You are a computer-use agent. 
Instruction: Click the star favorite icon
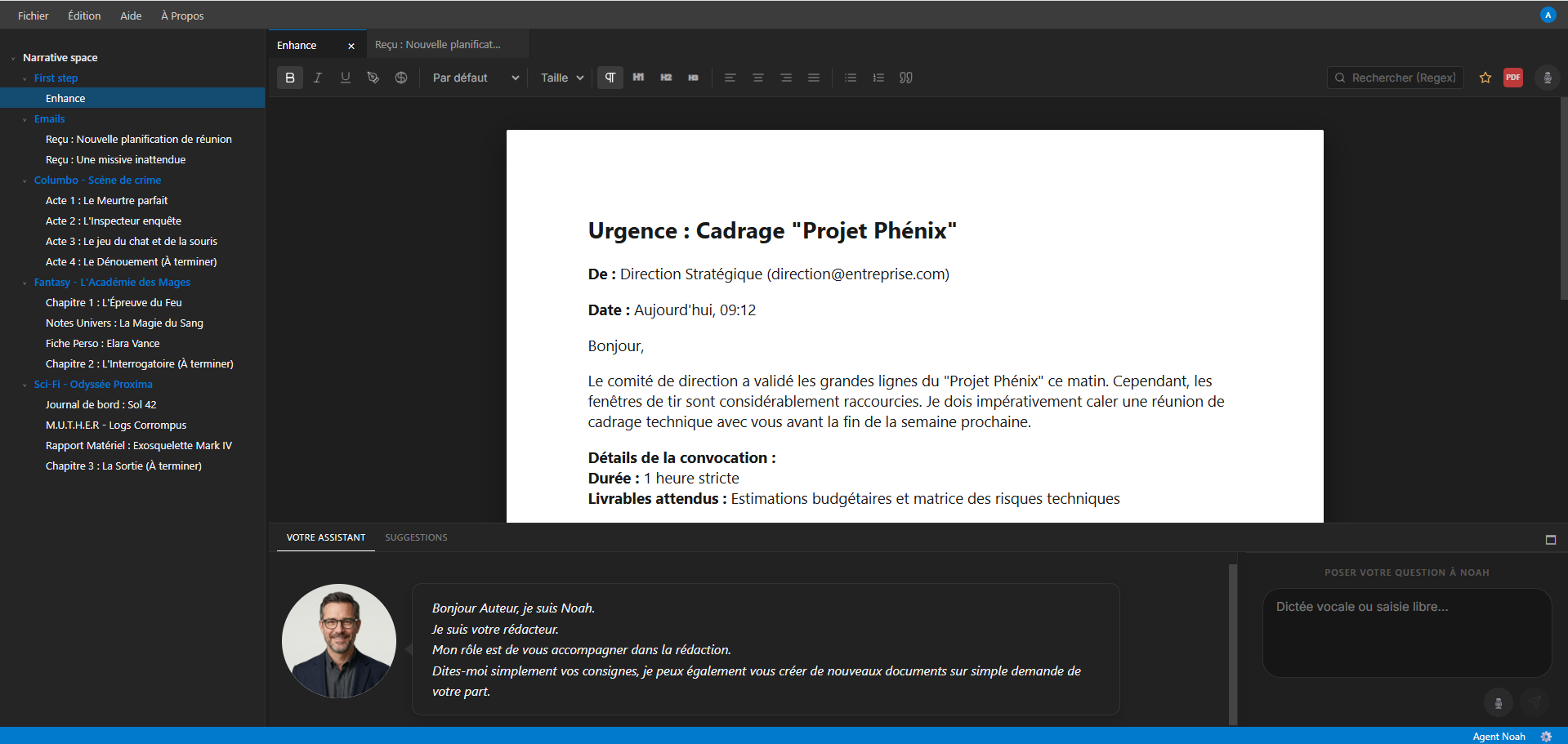coord(1485,78)
